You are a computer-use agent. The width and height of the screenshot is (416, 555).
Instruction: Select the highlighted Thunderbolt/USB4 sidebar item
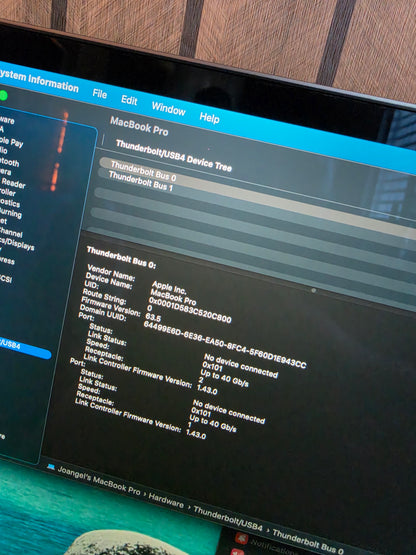24,348
